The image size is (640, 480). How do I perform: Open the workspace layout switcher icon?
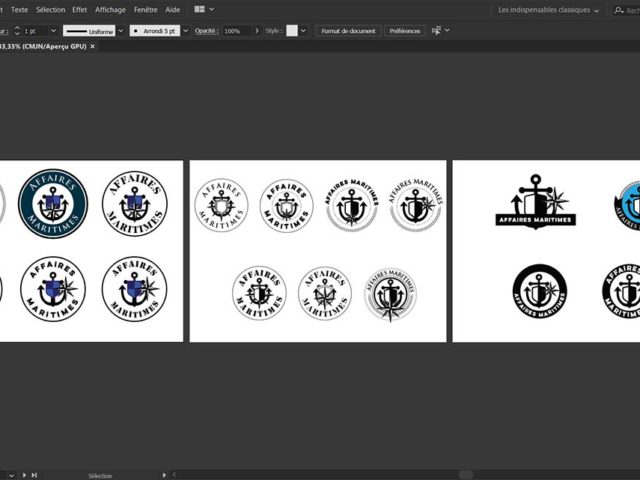(x=200, y=9)
